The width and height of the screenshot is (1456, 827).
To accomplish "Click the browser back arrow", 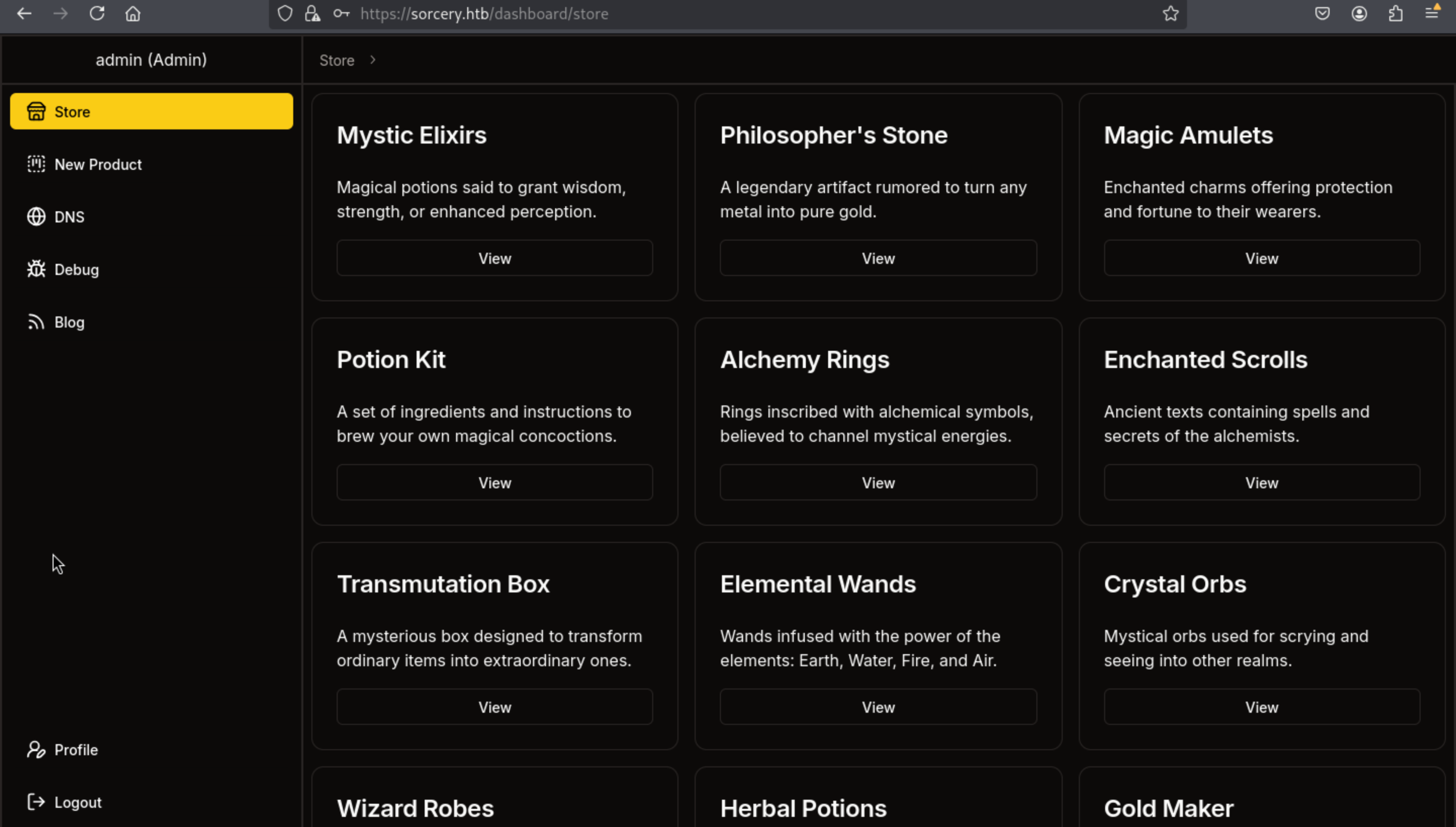I will click(24, 13).
